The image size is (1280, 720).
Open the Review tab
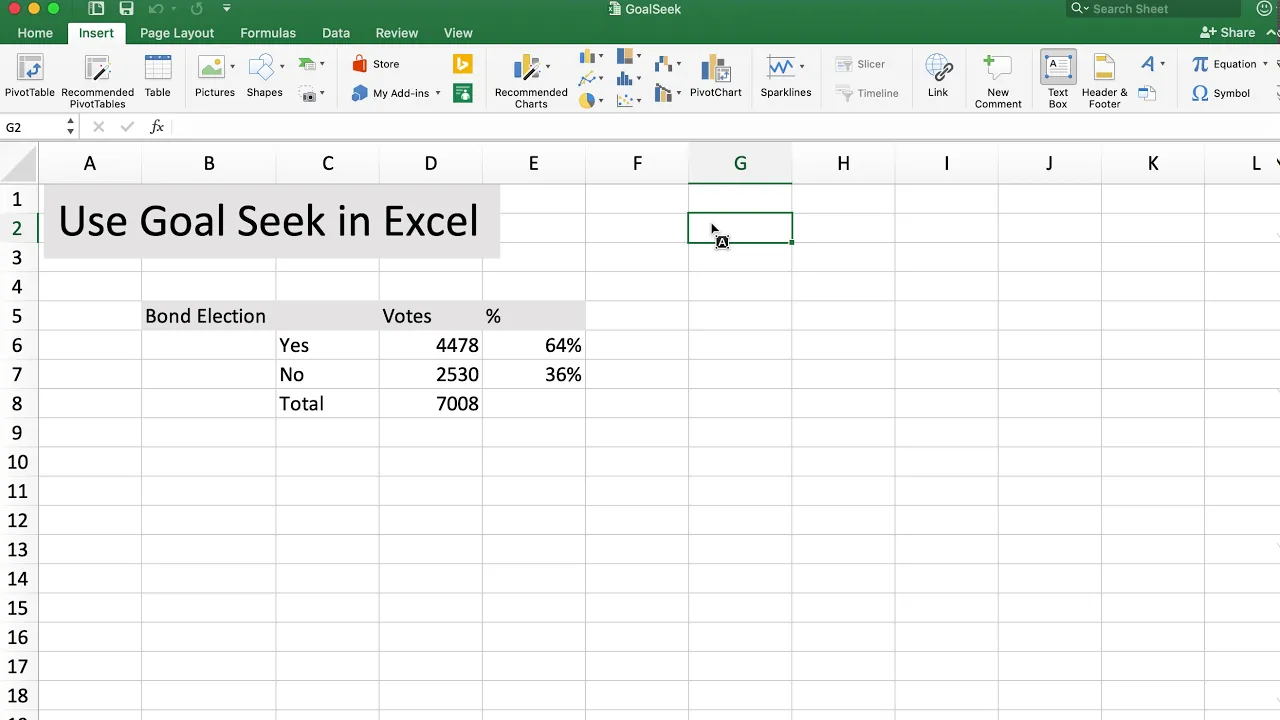pyautogui.click(x=397, y=33)
